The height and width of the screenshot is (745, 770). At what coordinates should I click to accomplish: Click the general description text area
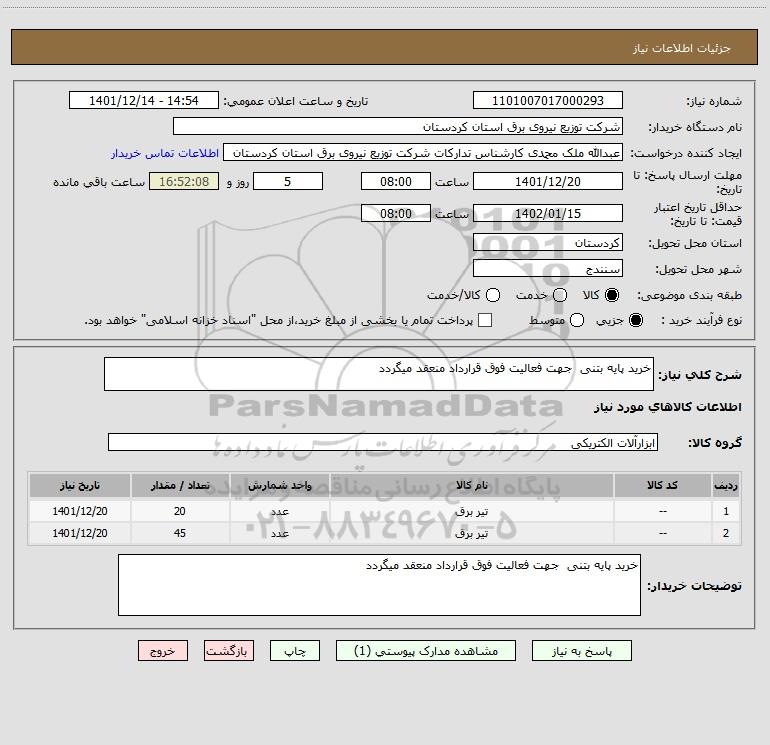tap(379, 374)
